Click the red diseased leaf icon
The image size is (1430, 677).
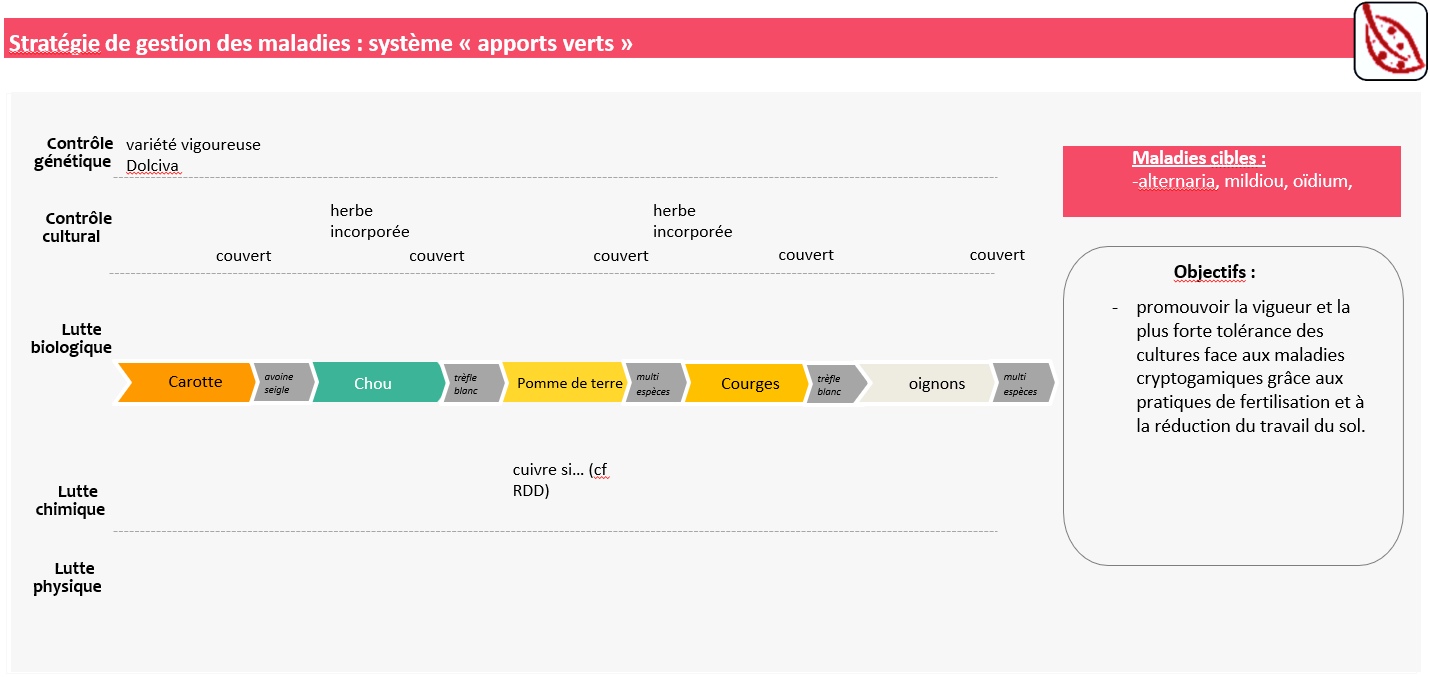1390,41
